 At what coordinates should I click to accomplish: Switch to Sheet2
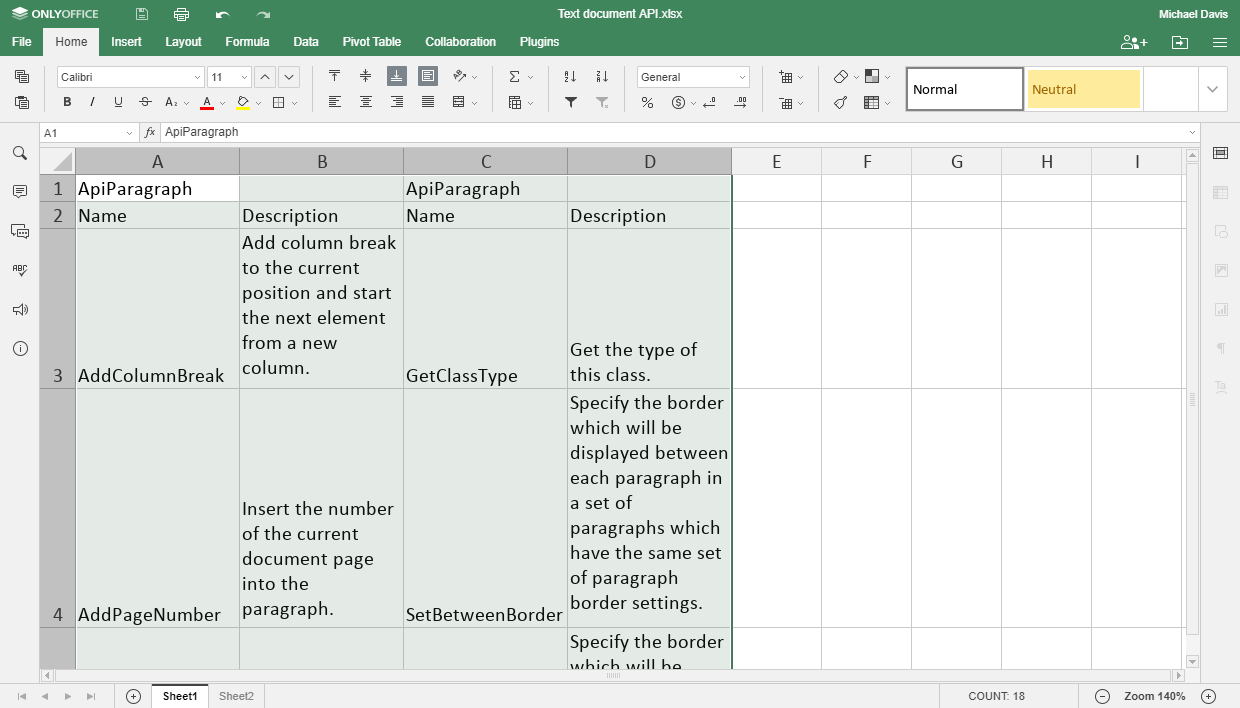[235, 696]
